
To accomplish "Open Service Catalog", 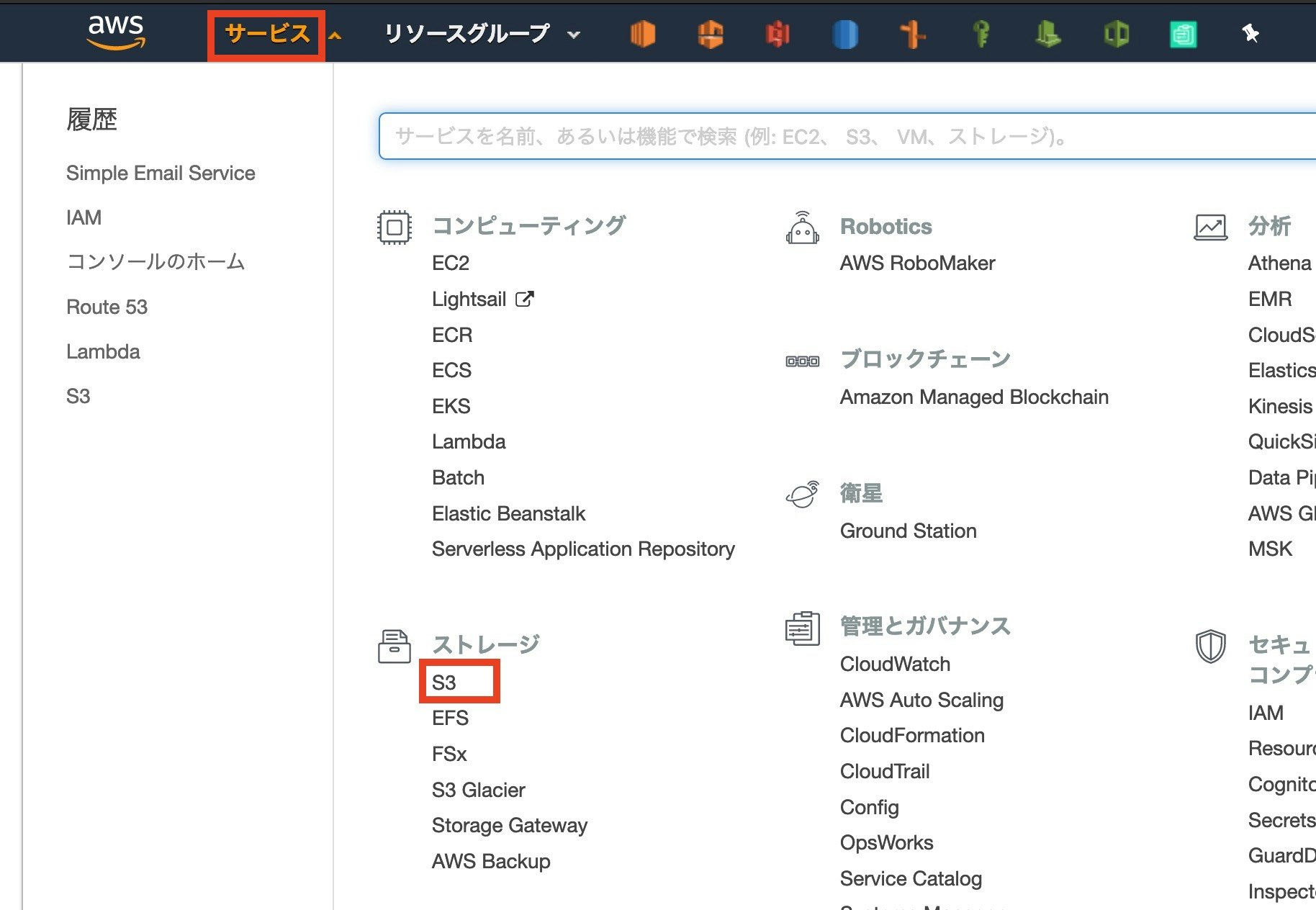I will tap(911, 878).
